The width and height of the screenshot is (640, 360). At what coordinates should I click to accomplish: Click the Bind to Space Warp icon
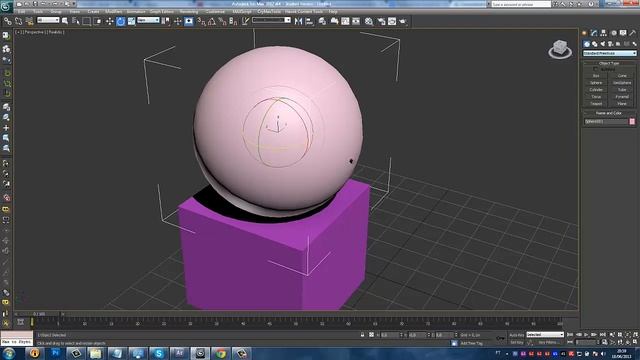pyautogui.click(x=29, y=21)
